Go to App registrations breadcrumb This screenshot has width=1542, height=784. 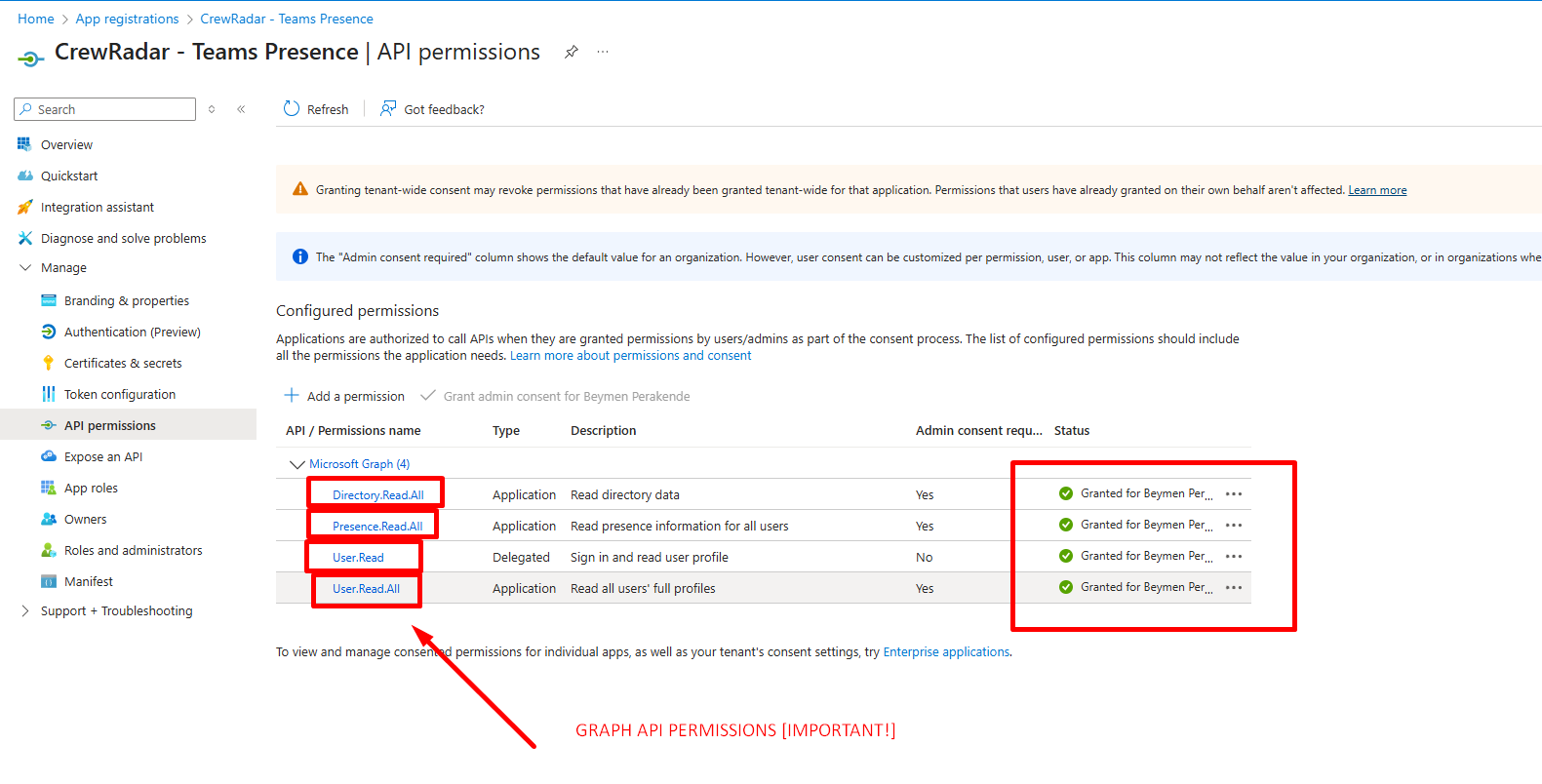[x=127, y=19]
